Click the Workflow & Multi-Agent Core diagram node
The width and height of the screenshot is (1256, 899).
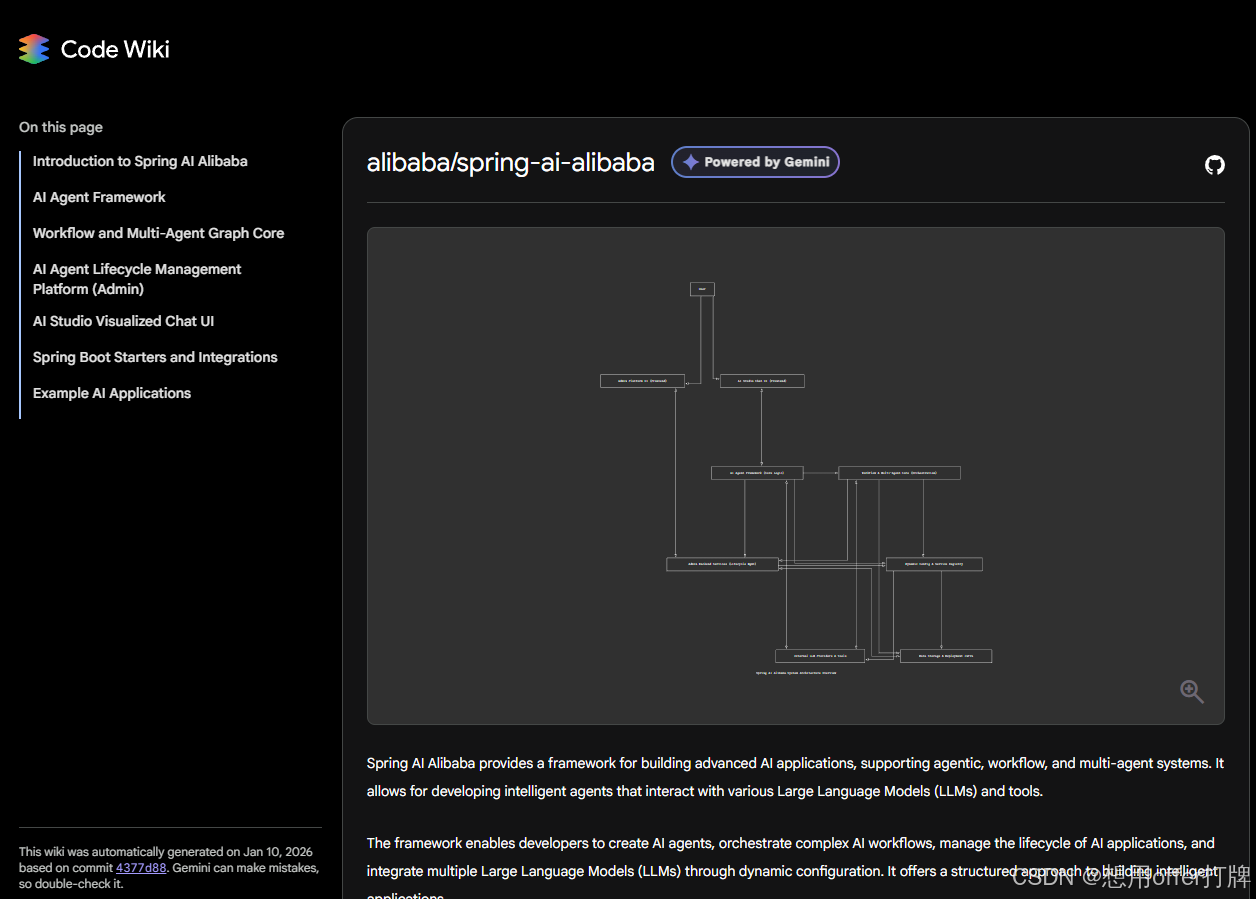pos(899,473)
